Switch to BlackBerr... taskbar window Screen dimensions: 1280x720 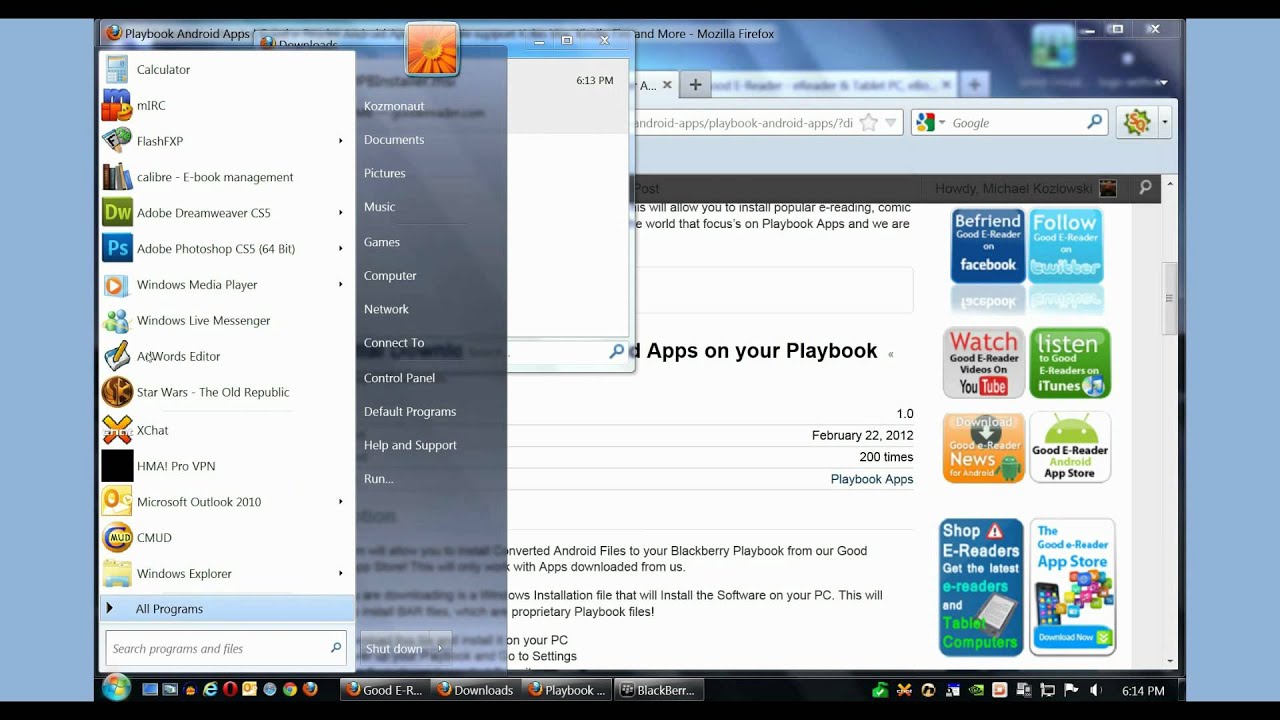tap(659, 690)
